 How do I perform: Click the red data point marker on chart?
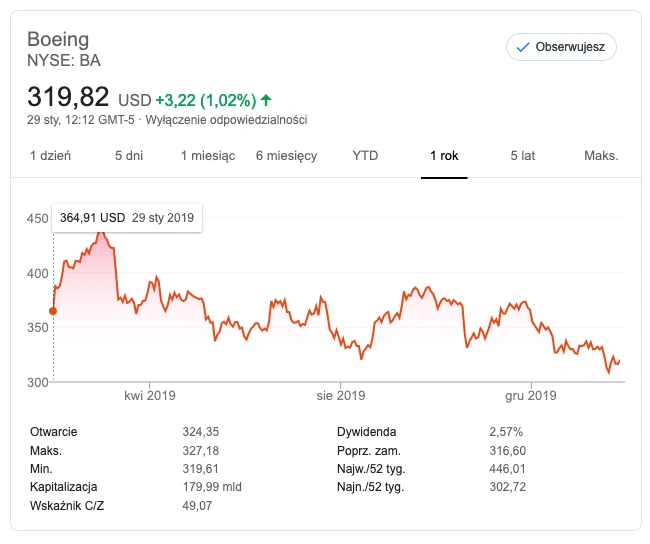point(53,311)
